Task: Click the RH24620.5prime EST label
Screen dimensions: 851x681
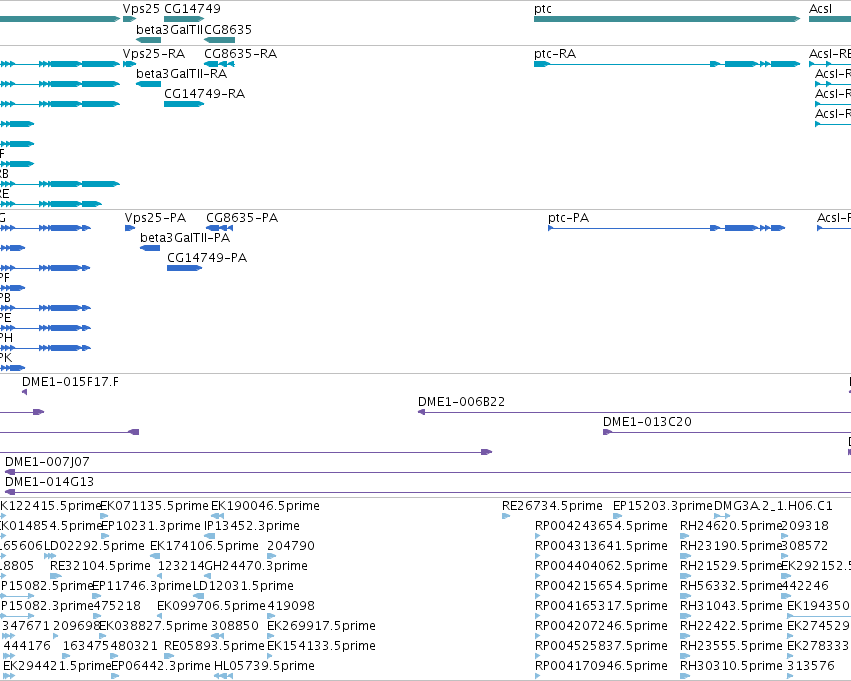Action: (x=731, y=526)
